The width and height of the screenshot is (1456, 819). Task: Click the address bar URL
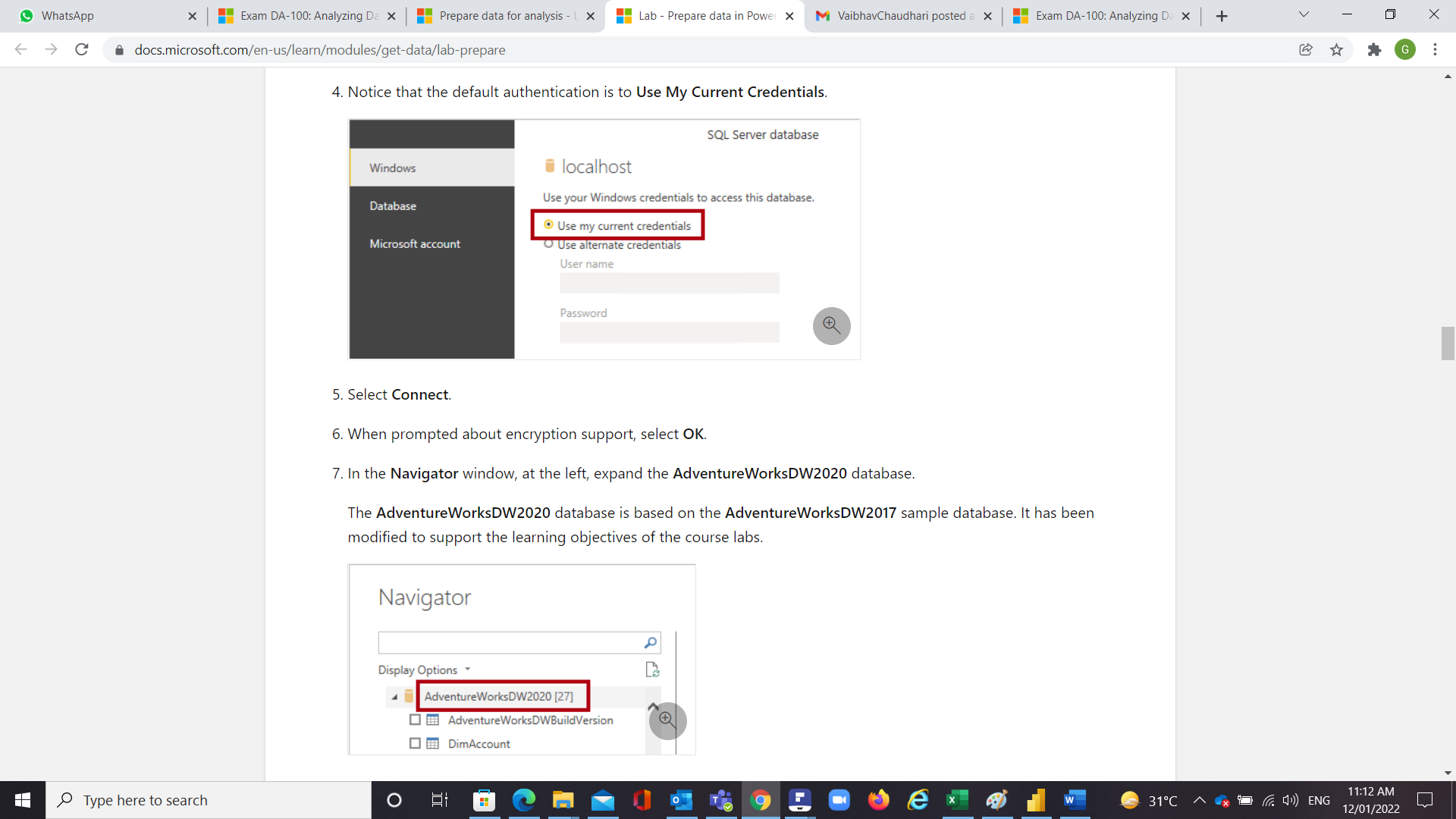click(320, 50)
